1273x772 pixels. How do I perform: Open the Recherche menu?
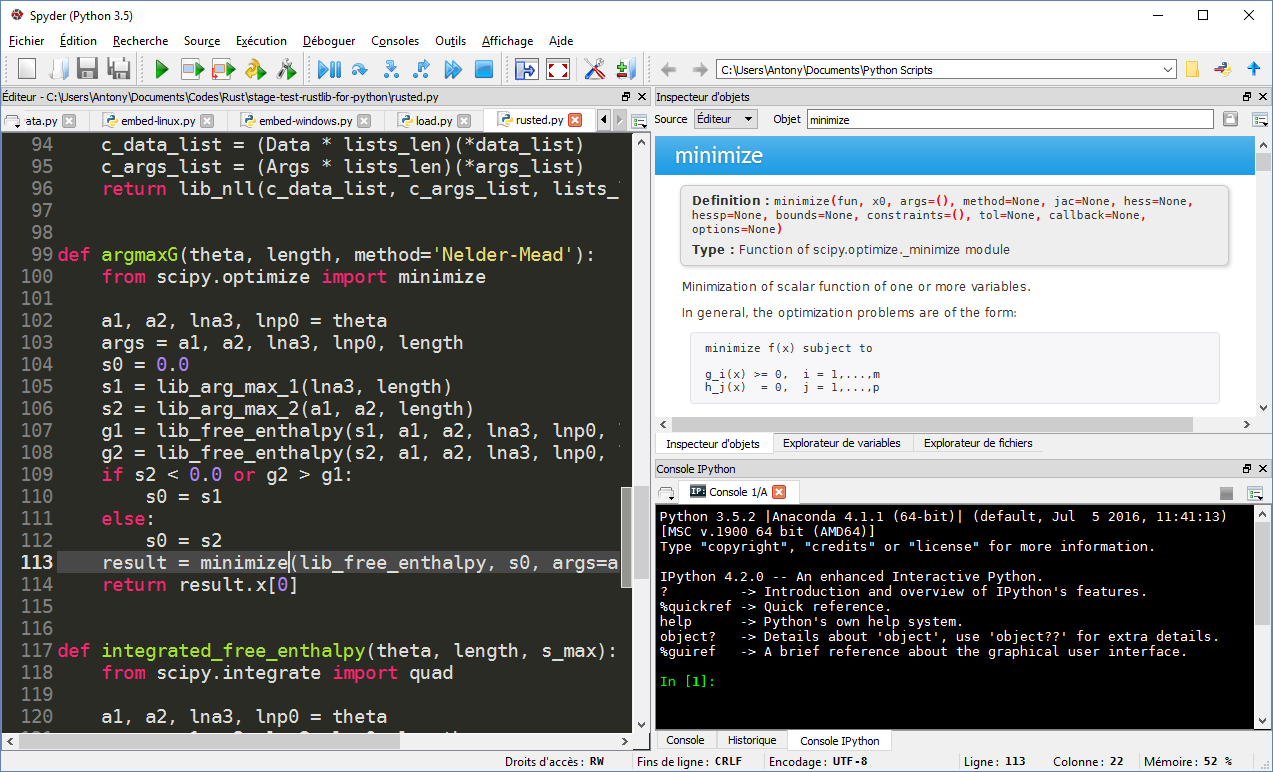click(140, 41)
